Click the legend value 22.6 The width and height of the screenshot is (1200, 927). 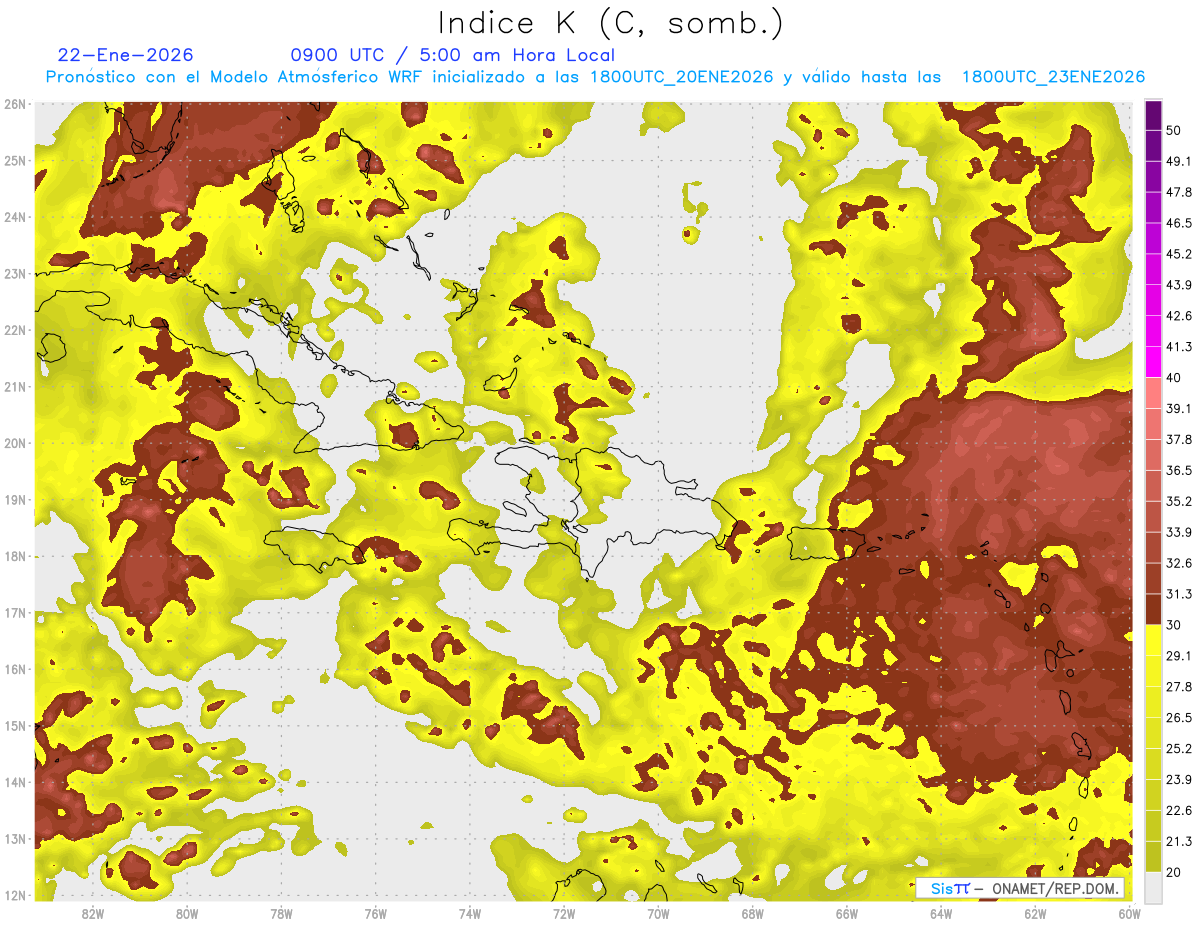1179,810
